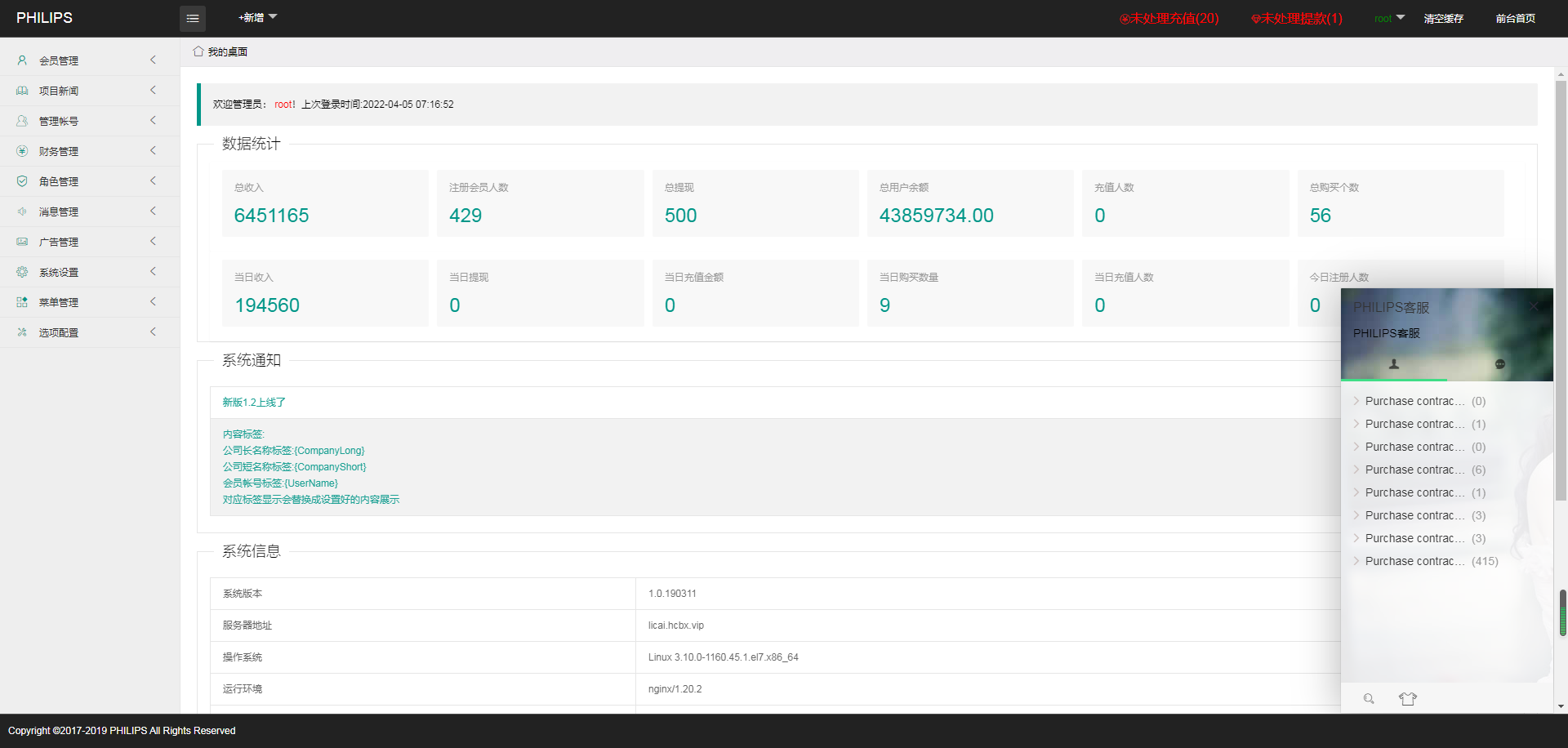Viewport: 1568px width, 748px height.
Task: Click the 会员管理 user icon
Action: tap(22, 60)
